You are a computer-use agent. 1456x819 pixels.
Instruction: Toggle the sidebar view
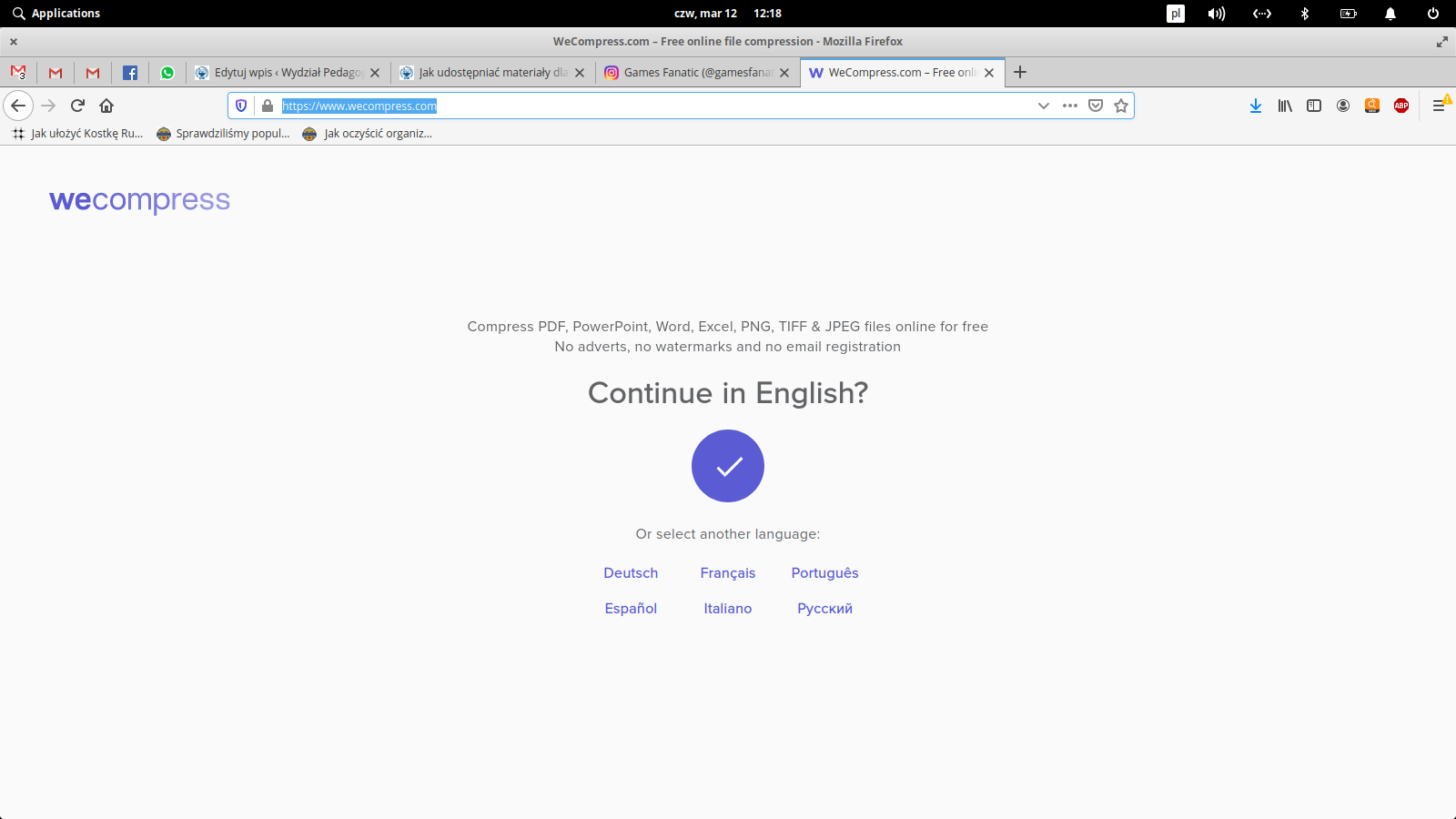click(x=1314, y=106)
